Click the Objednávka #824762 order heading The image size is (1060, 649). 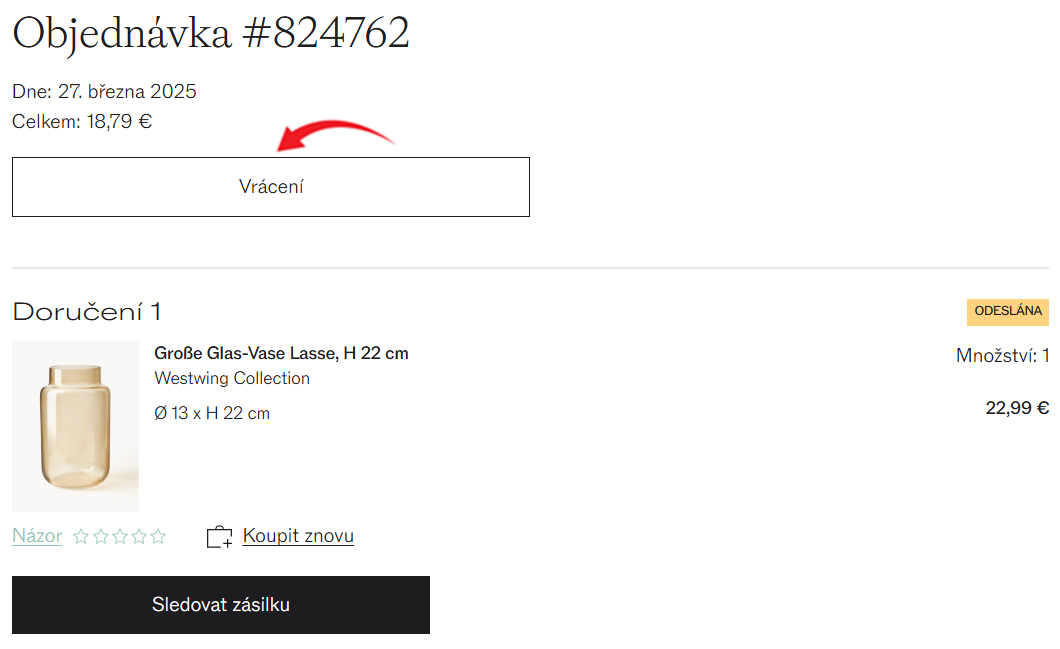pos(211,34)
